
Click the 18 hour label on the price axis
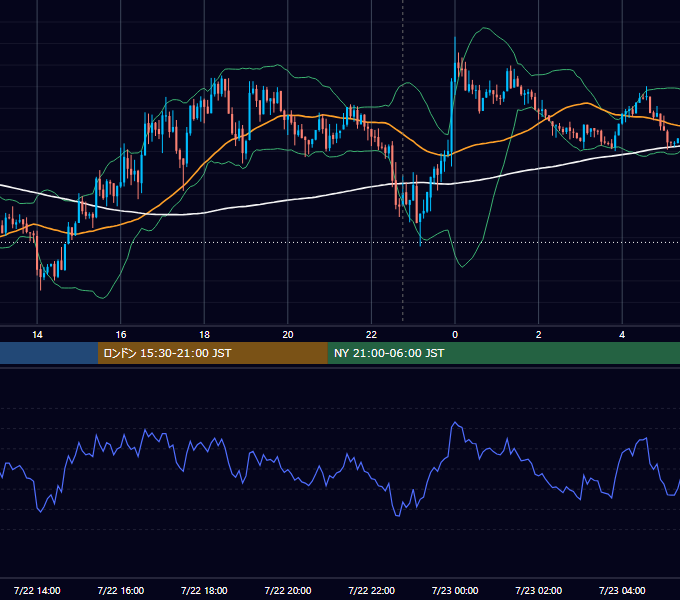204,335
